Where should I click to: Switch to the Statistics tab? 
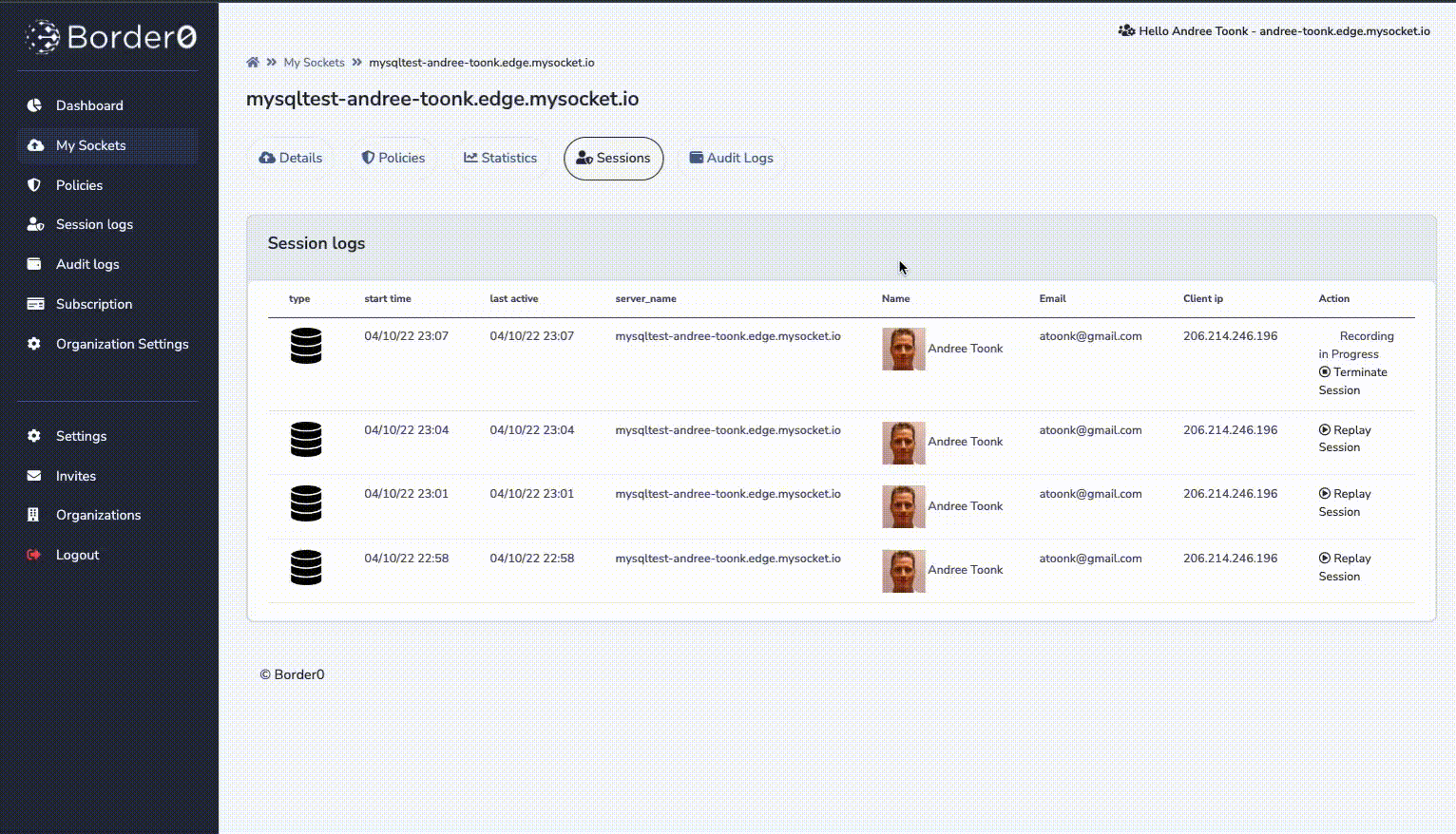click(x=501, y=158)
